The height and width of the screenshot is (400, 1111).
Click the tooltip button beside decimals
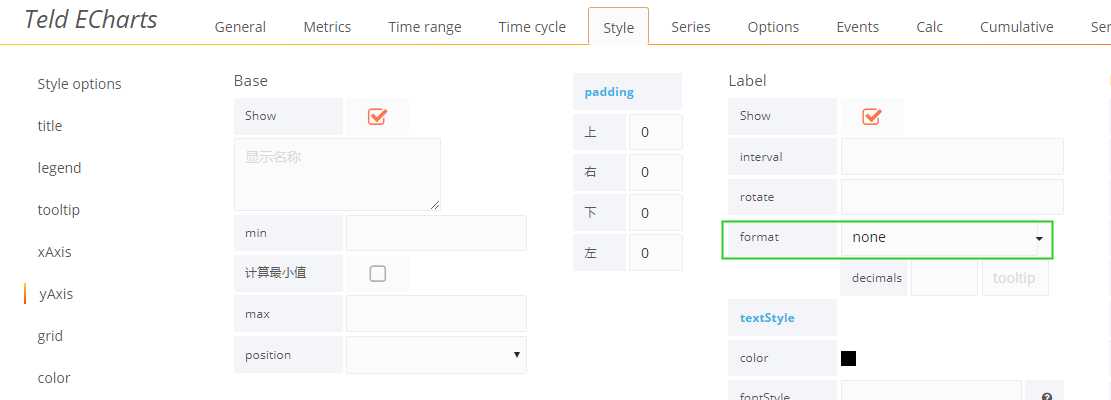coord(1015,278)
